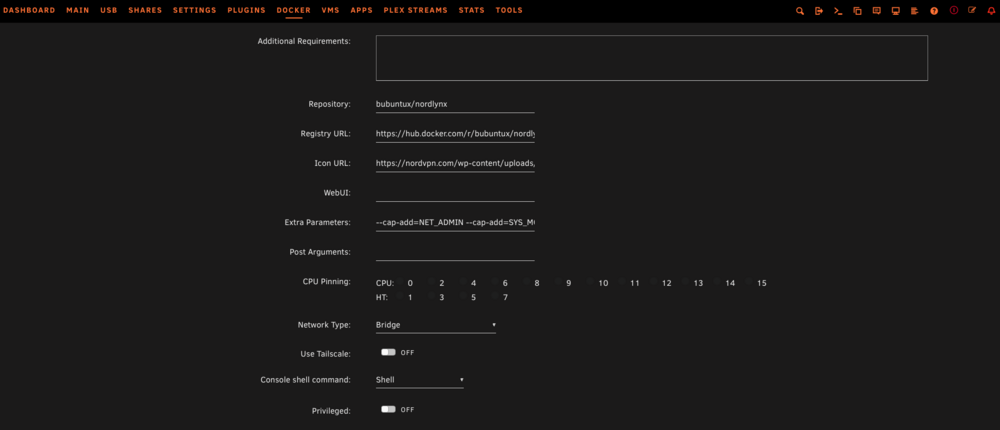
Task: Check HT pinning box for thread 1
Action: click(x=401, y=297)
